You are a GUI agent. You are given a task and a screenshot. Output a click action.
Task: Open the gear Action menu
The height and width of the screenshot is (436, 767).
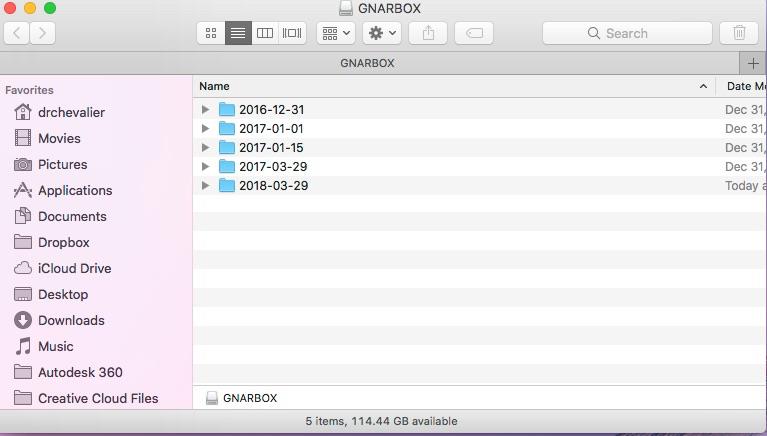(x=382, y=33)
